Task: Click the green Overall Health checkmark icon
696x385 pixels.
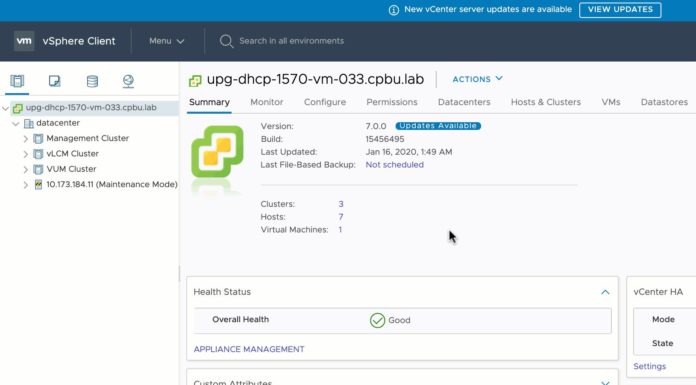Action: pos(377,320)
